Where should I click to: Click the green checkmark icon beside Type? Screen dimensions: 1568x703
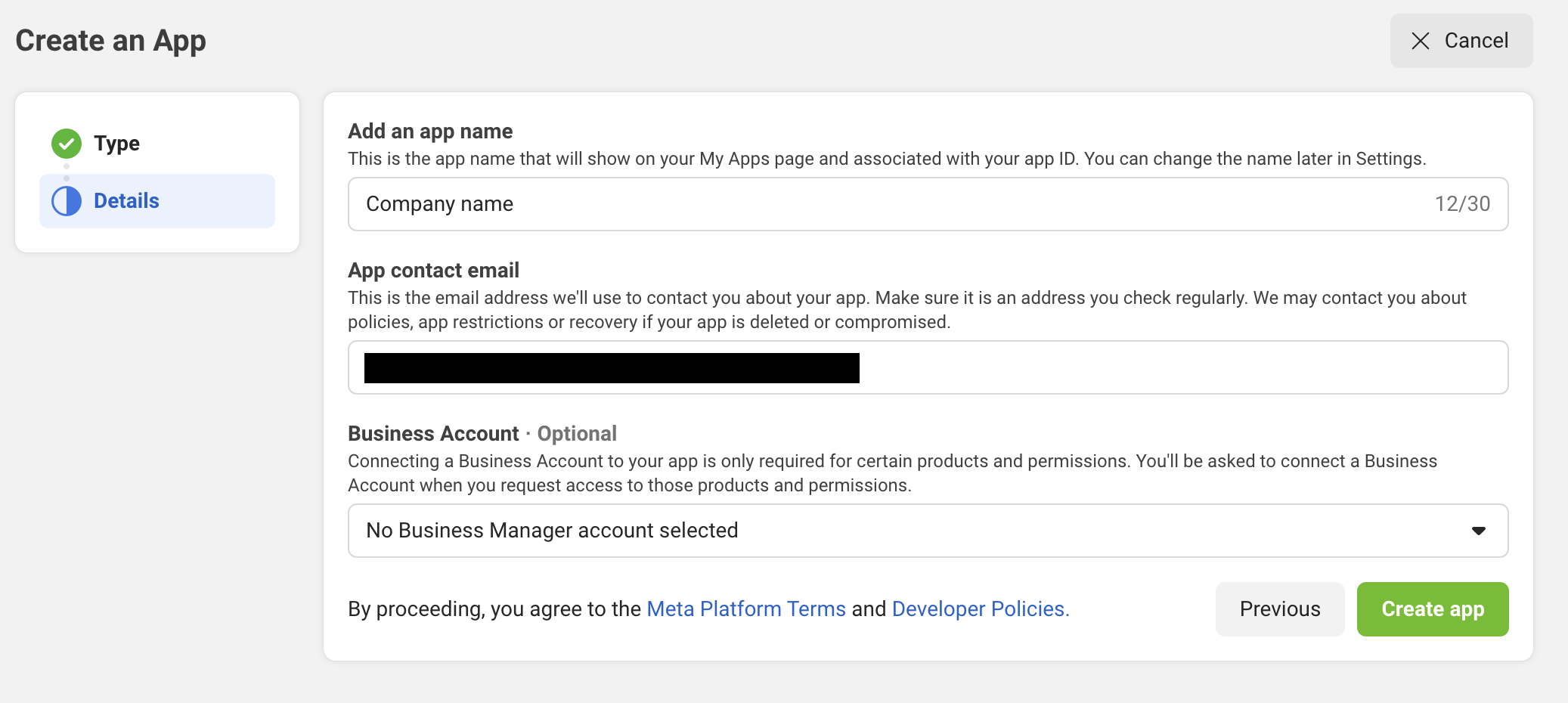67,143
